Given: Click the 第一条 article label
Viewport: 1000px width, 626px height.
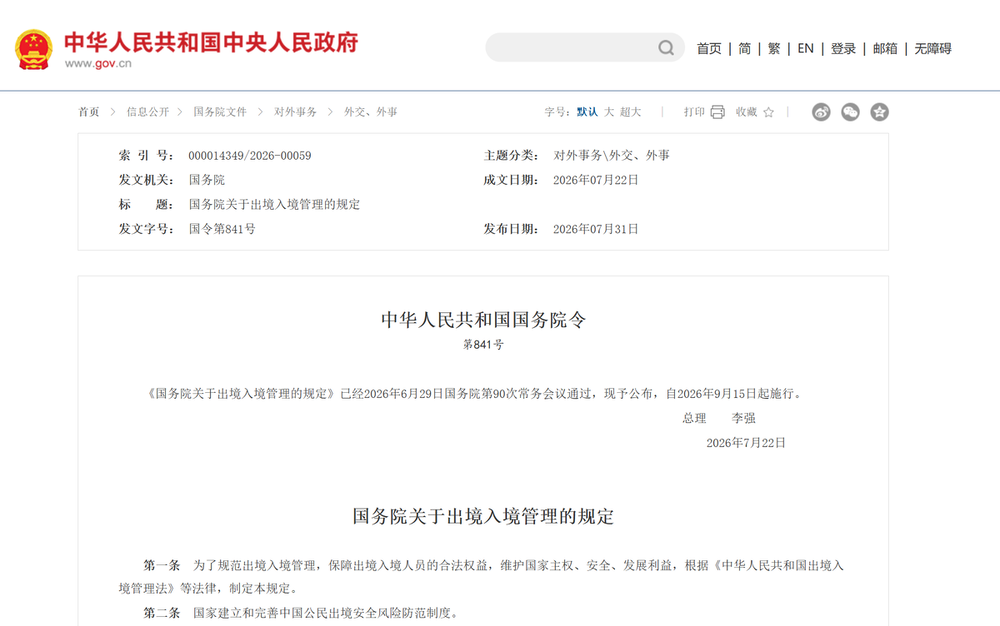Looking at the screenshot, I should pyautogui.click(x=162, y=565).
